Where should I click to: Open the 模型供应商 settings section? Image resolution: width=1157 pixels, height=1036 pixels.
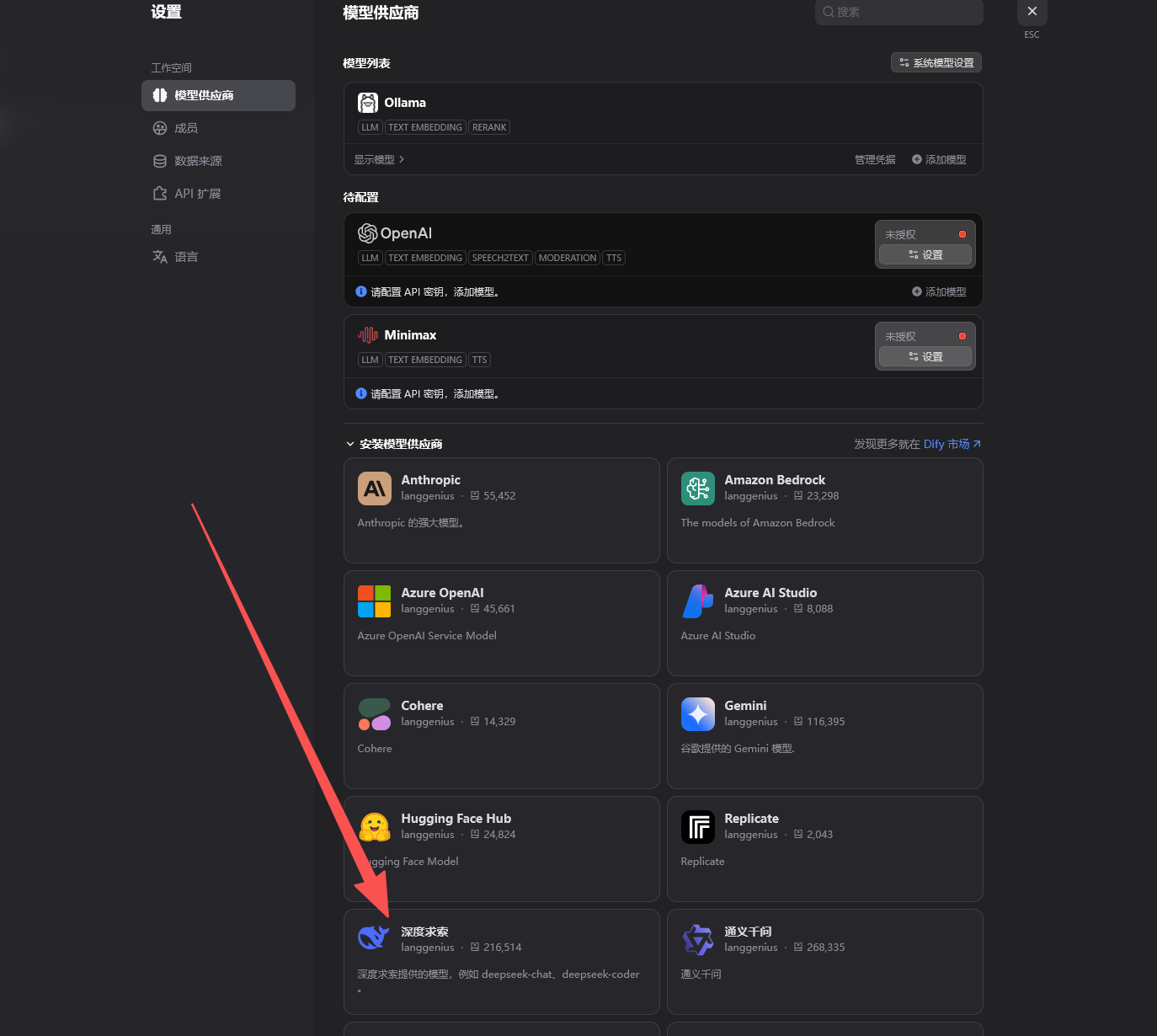(x=218, y=95)
